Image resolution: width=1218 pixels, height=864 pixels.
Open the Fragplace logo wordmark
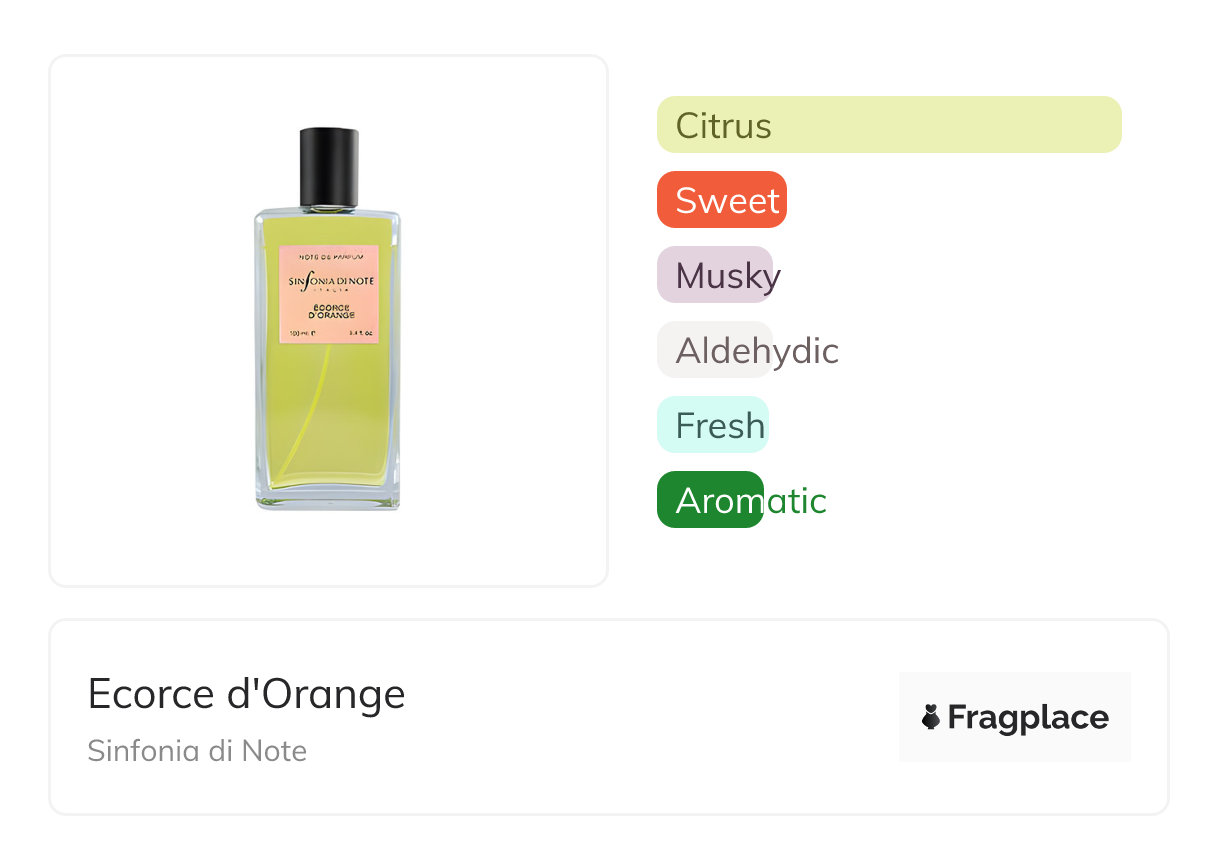click(1027, 718)
